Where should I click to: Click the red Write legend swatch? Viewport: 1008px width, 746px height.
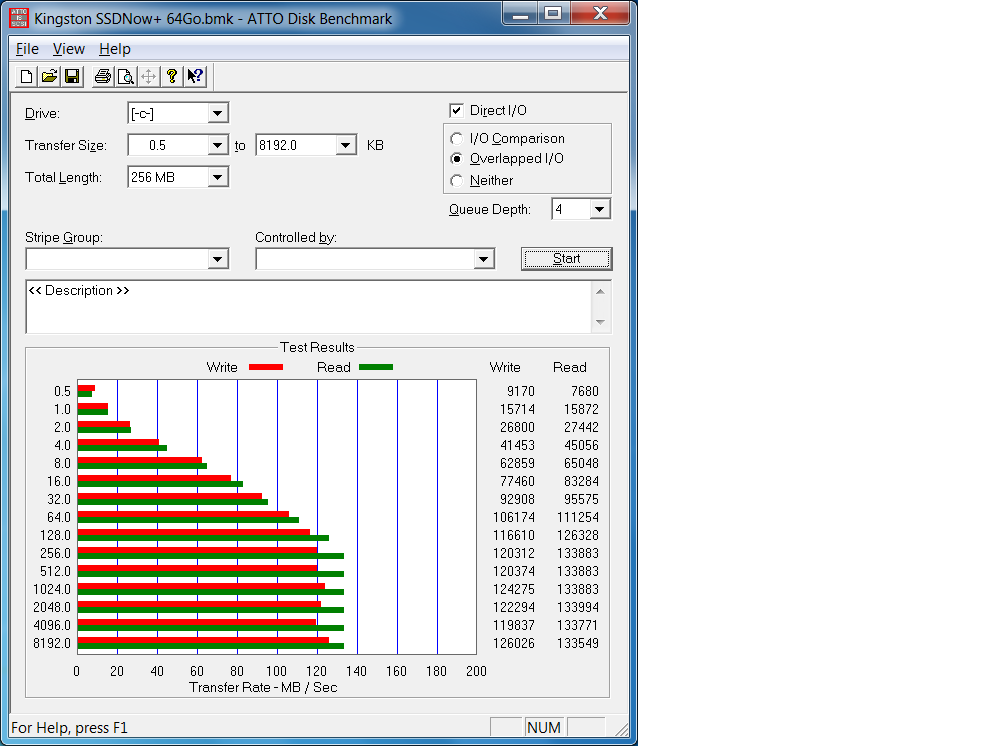point(266,367)
